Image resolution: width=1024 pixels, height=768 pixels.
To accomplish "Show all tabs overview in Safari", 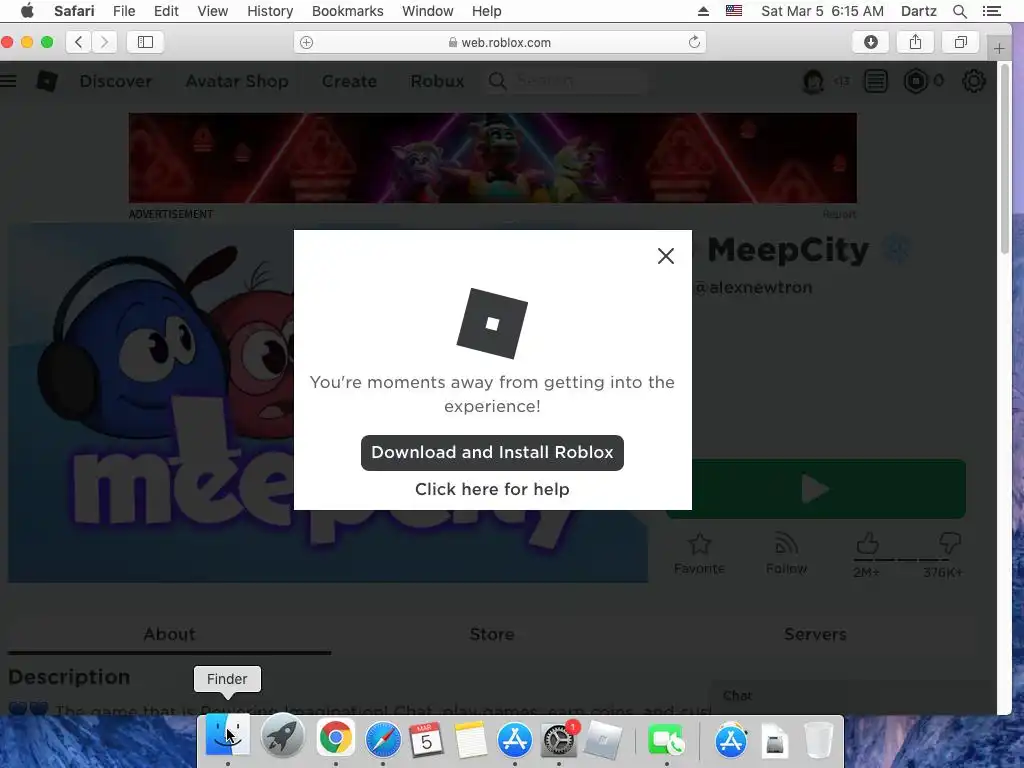I will (961, 42).
